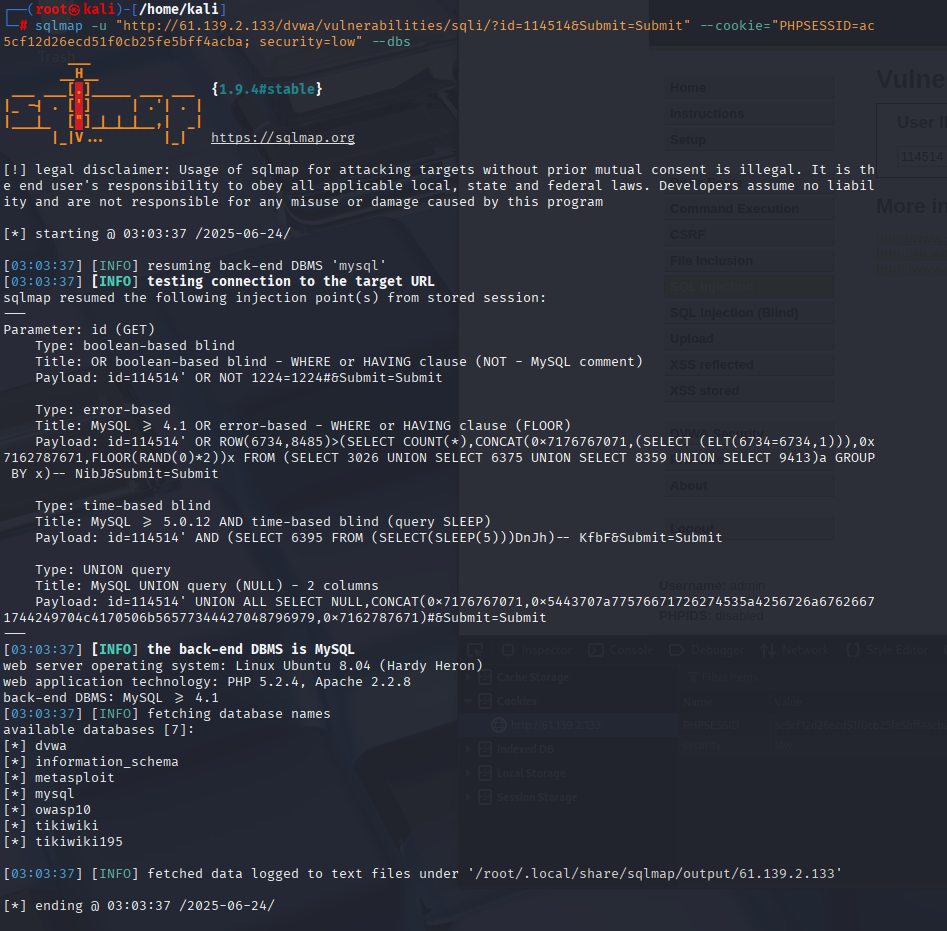Click the 'fetching database names' log line
Image resolution: width=947 pixels, height=931 pixels.
coord(167,714)
